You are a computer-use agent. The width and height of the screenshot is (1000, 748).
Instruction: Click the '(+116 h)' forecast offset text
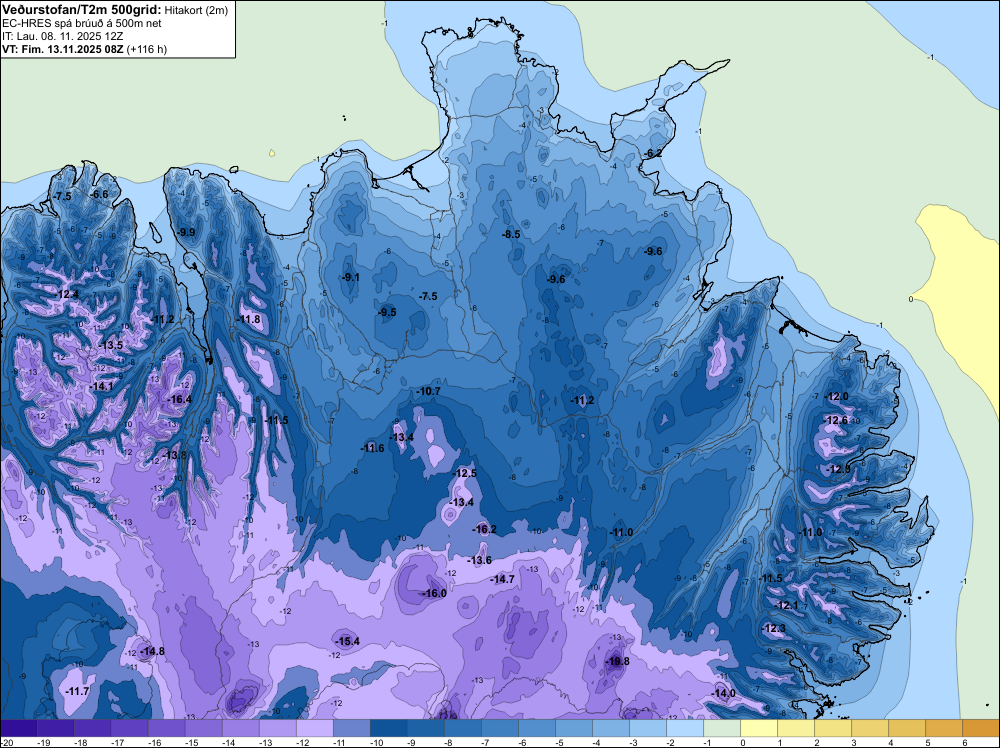[x=147, y=49]
